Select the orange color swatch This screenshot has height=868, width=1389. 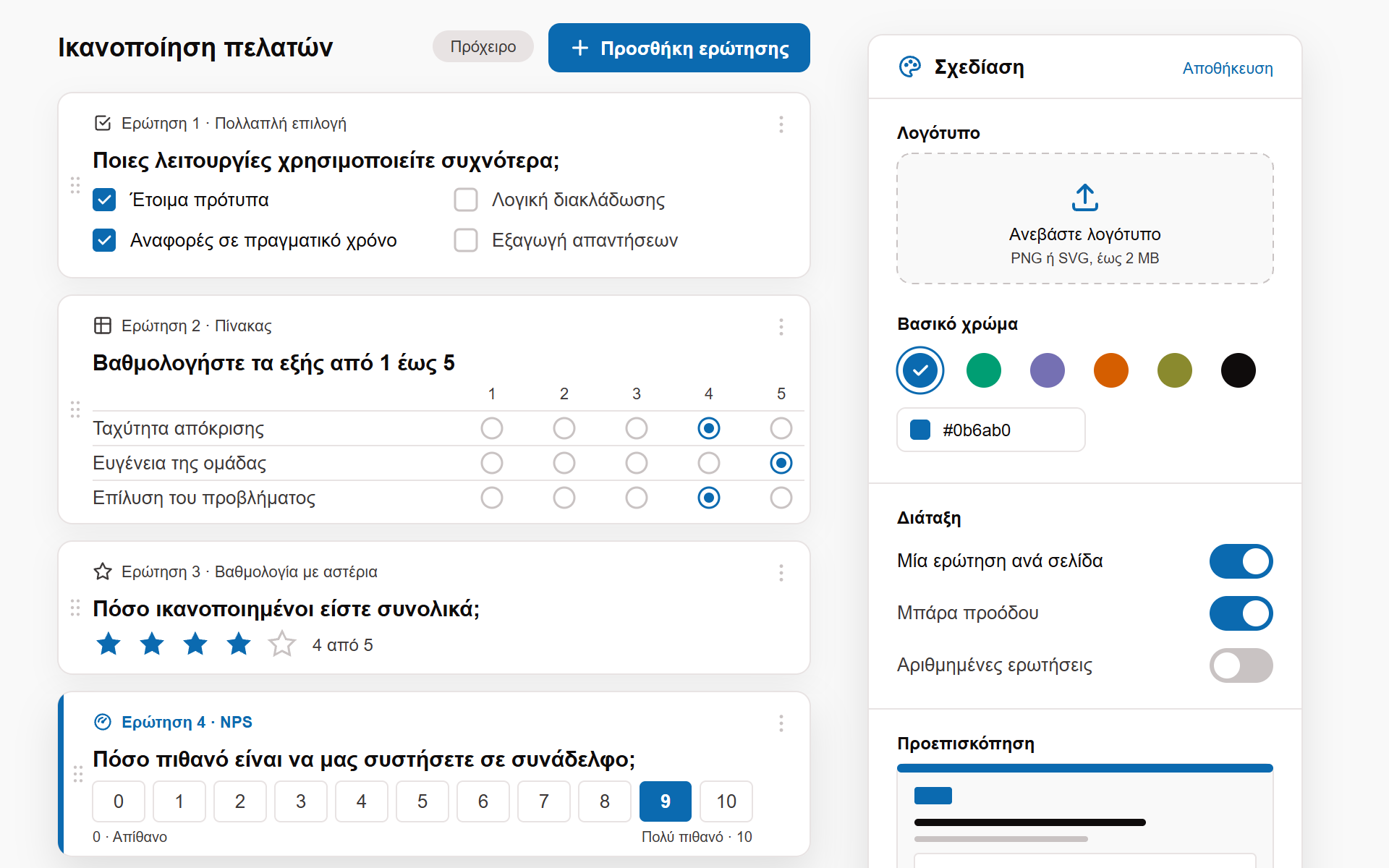[1111, 370]
